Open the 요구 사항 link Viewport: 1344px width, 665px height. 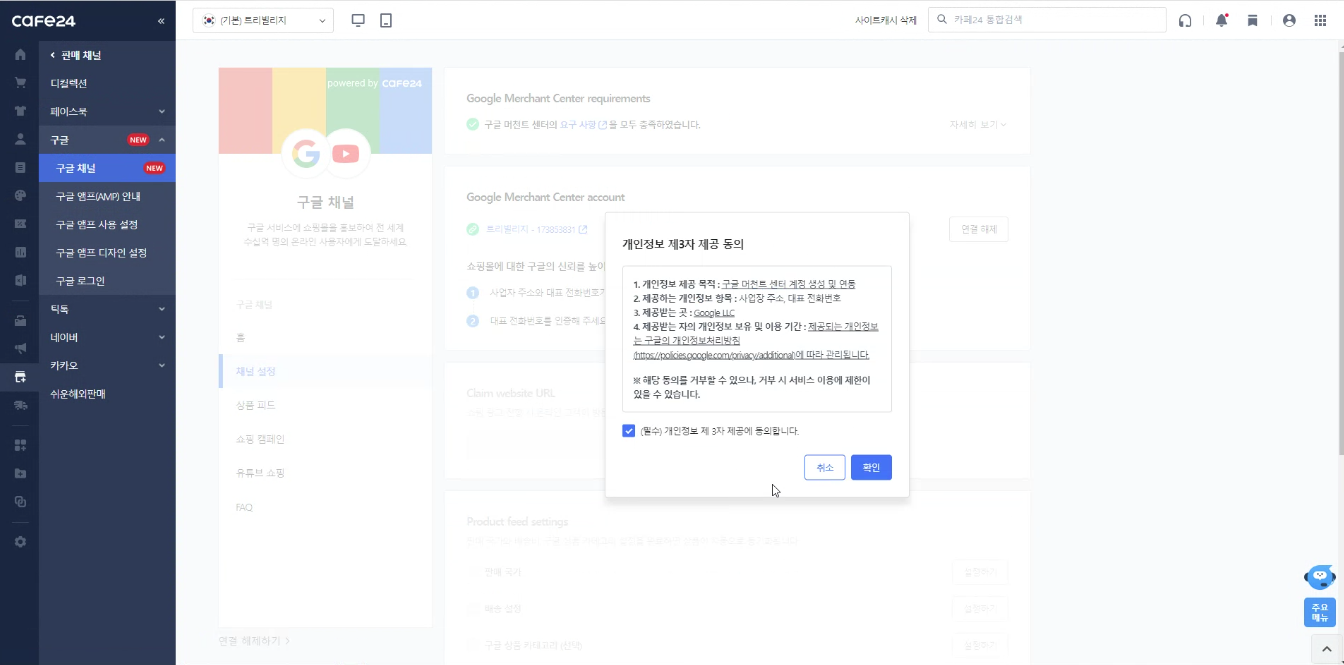(x=577, y=125)
